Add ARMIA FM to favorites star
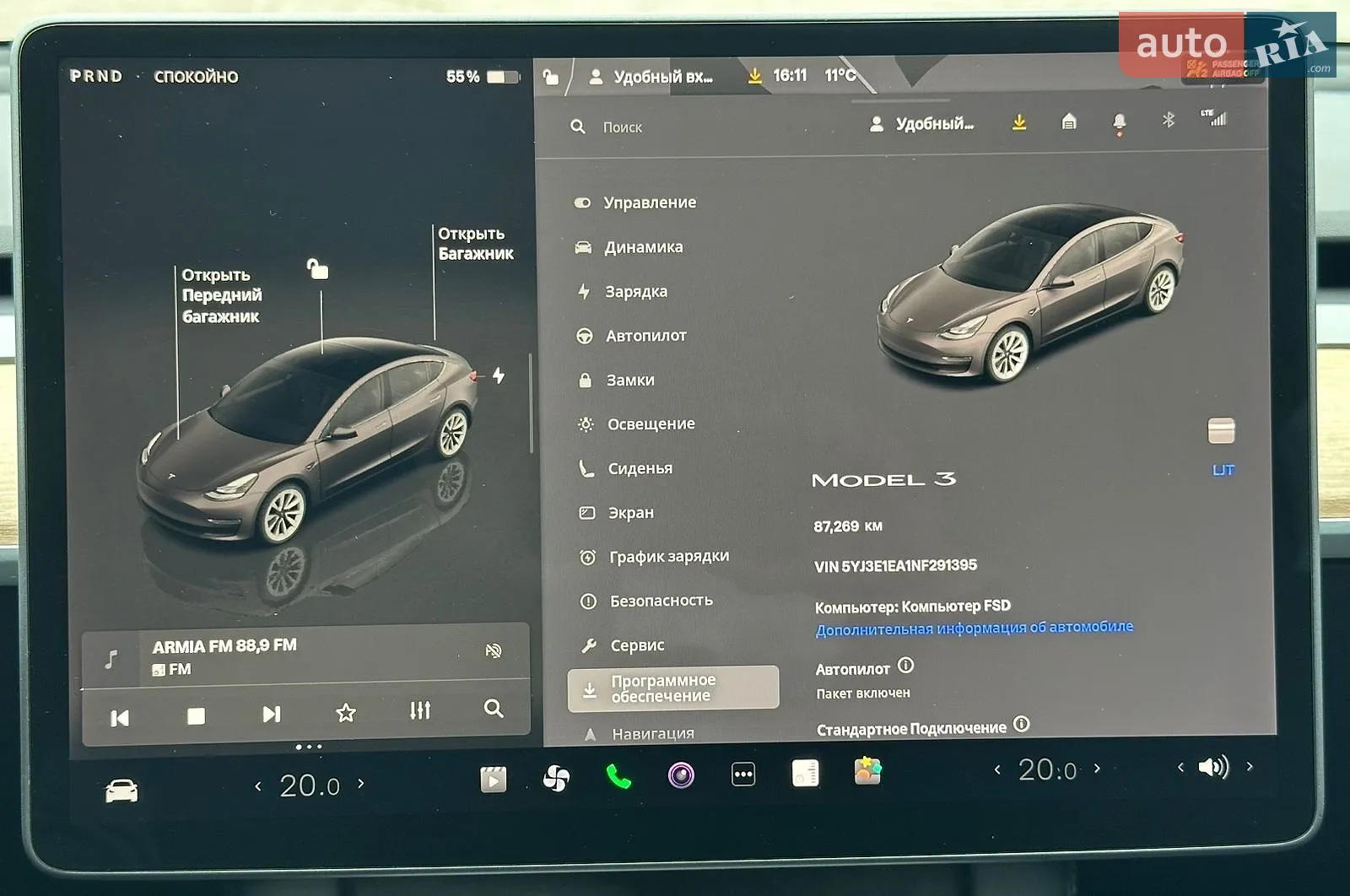Image resolution: width=1350 pixels, height=896 pixels. [x=346, y=713]
